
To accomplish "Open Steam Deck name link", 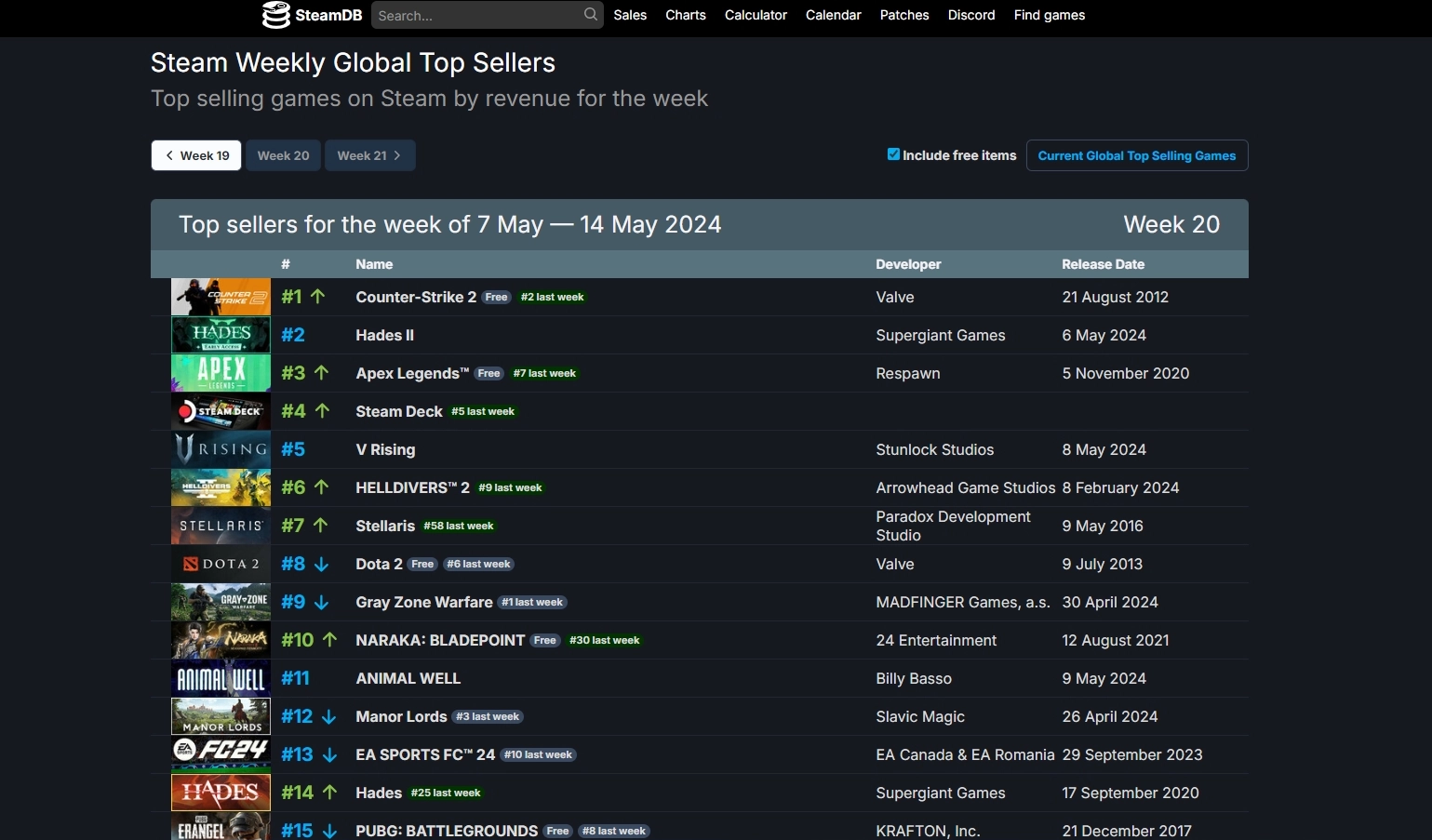I will pos(399,411).
